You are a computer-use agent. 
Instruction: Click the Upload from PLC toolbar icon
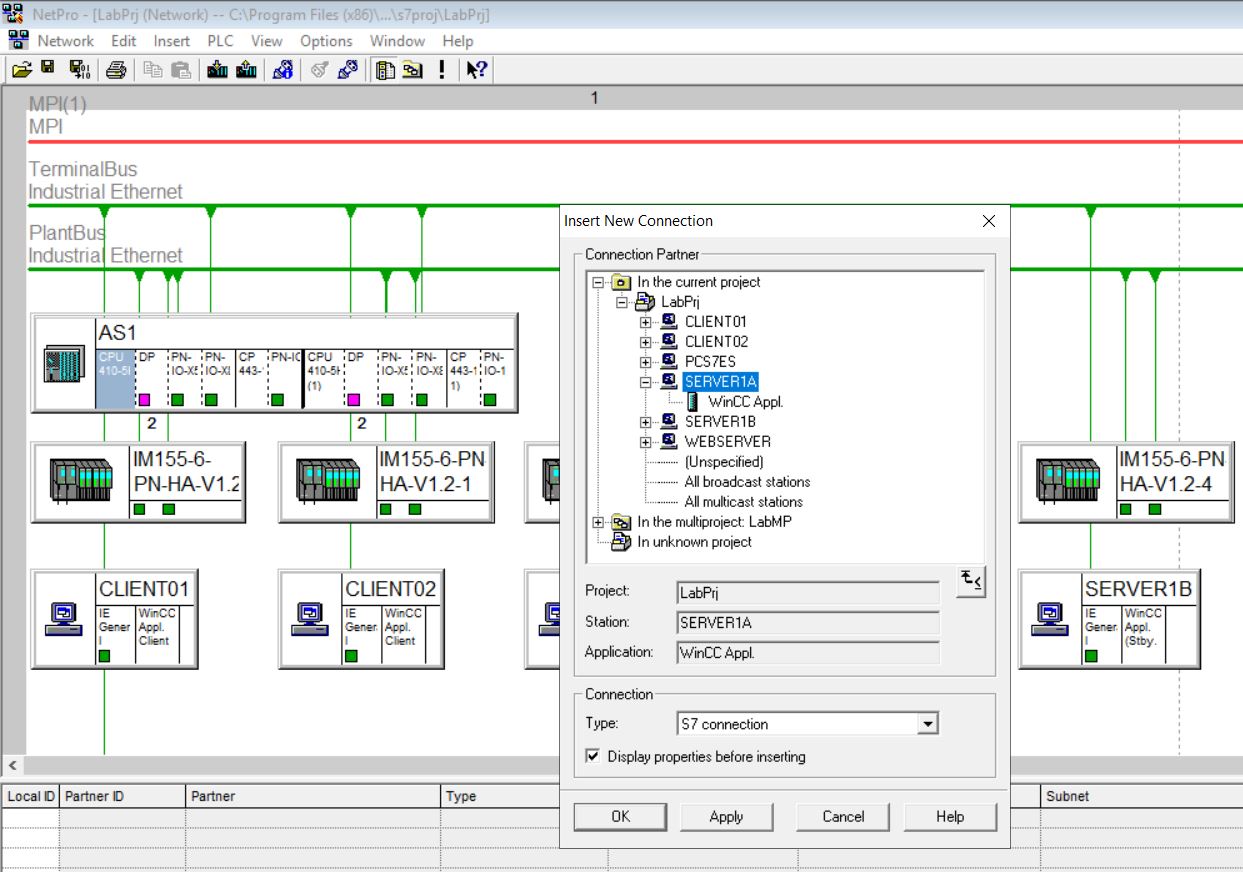pos(246,69)
